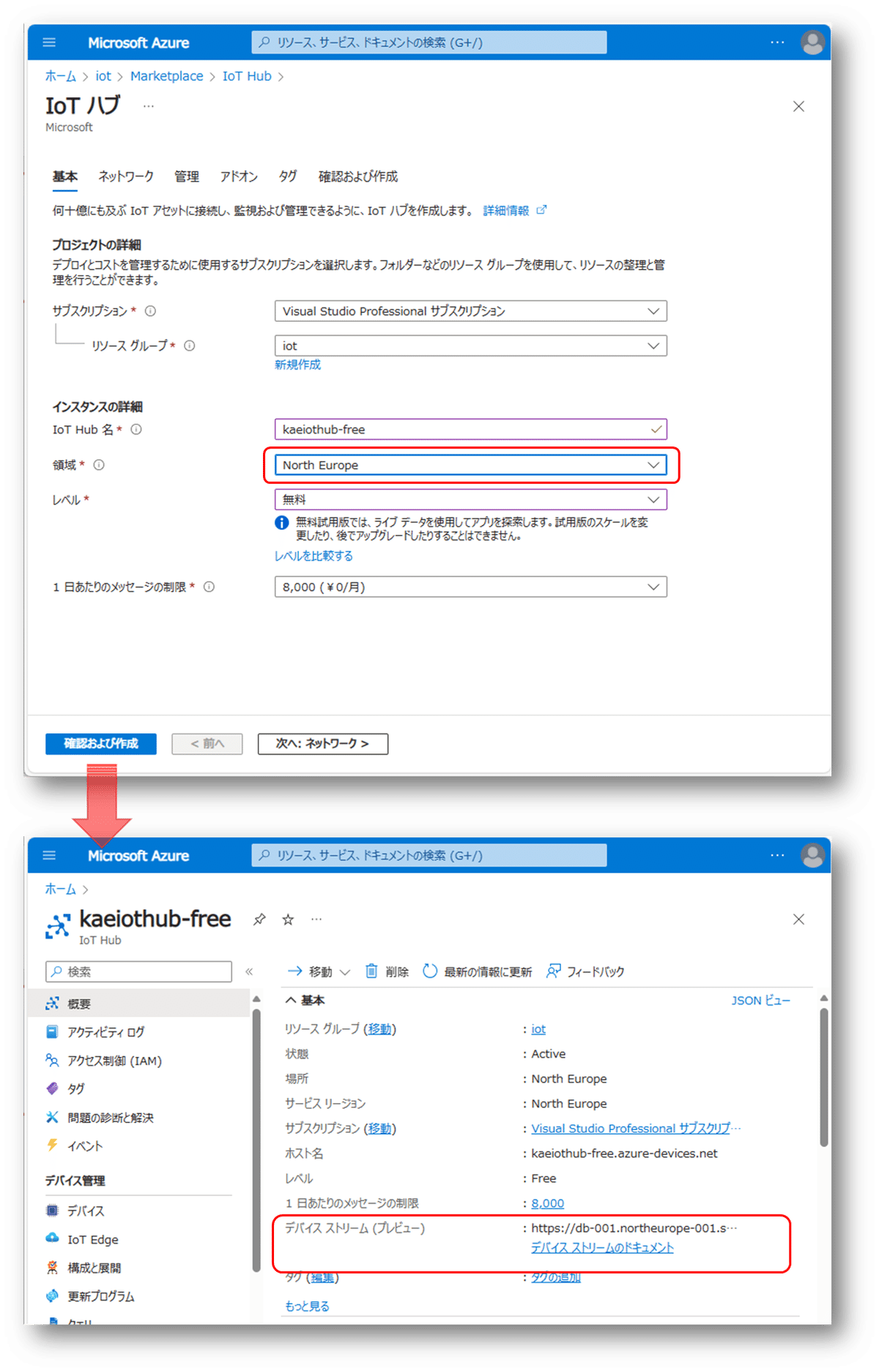The width and height of the screenshot is (879, 1372).
Task: Open 領域 dropdown showing North Europe
Action: 470,465
